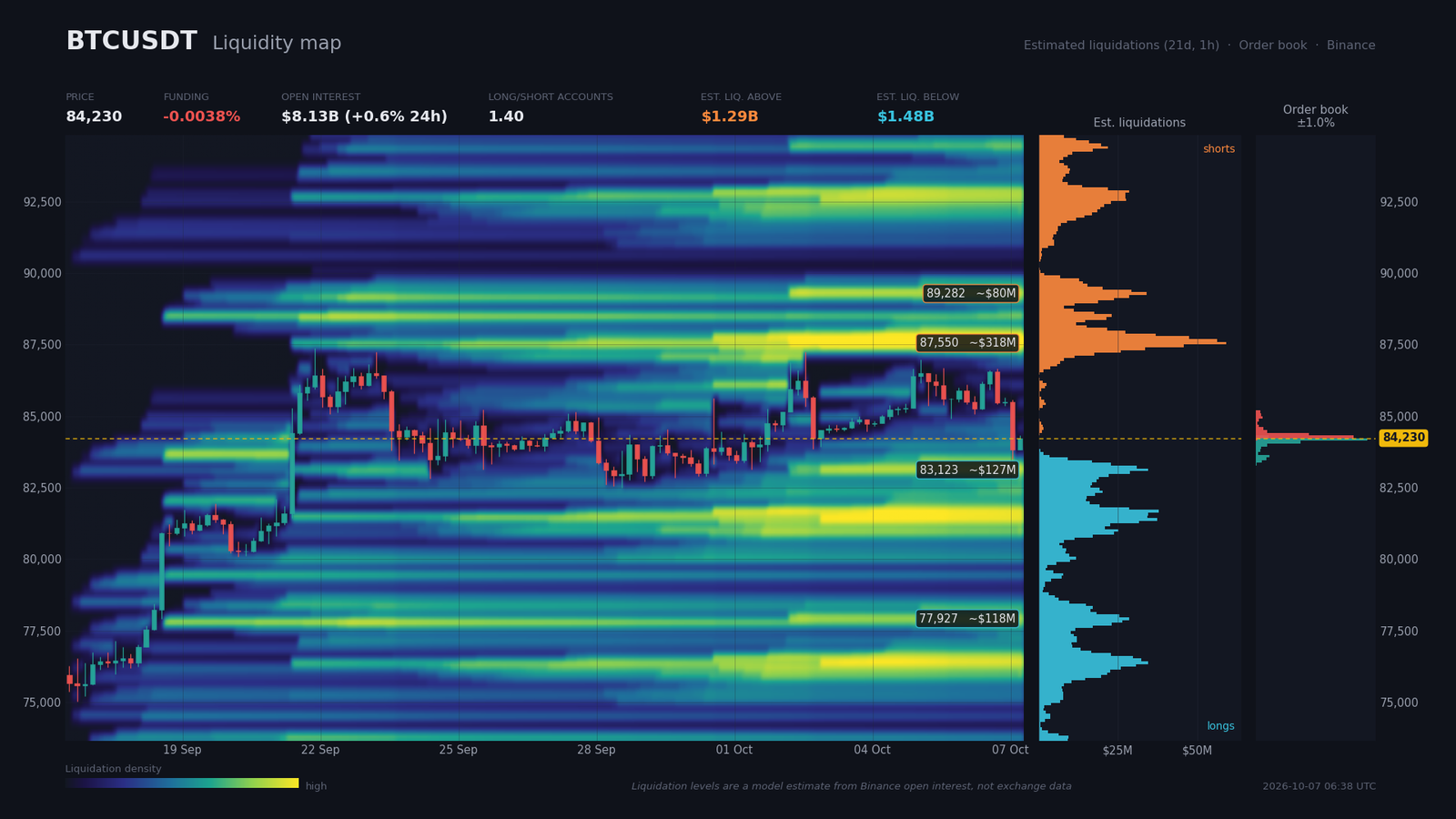Click the 83,123 ~$127M liquidation label

point(967,470)
